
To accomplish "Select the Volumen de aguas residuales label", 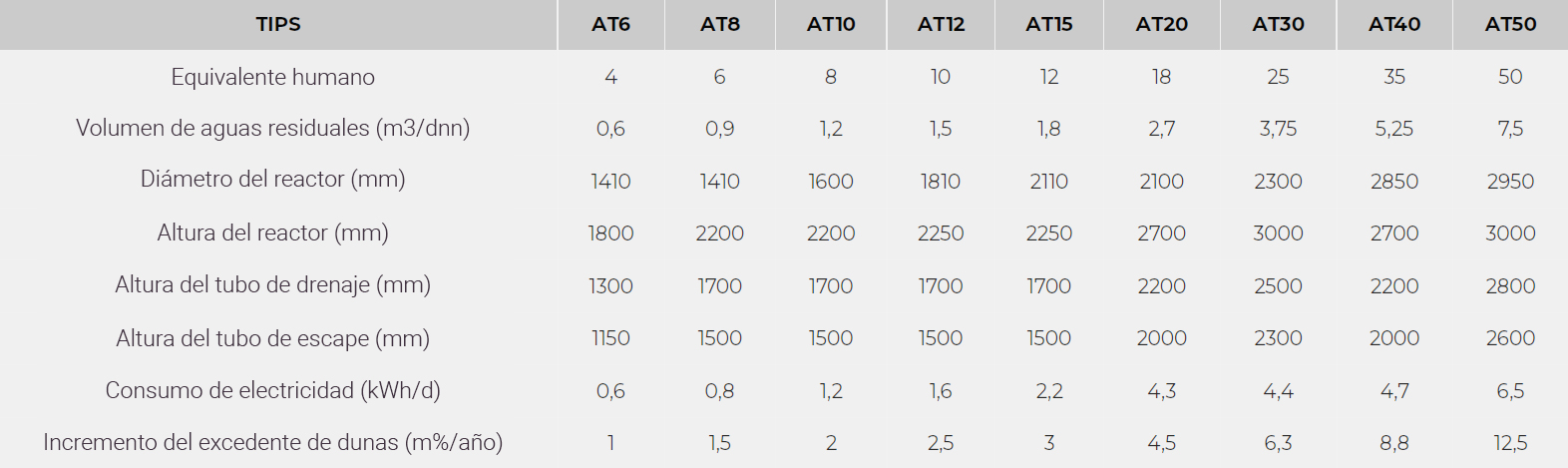I will click(273, 128).
